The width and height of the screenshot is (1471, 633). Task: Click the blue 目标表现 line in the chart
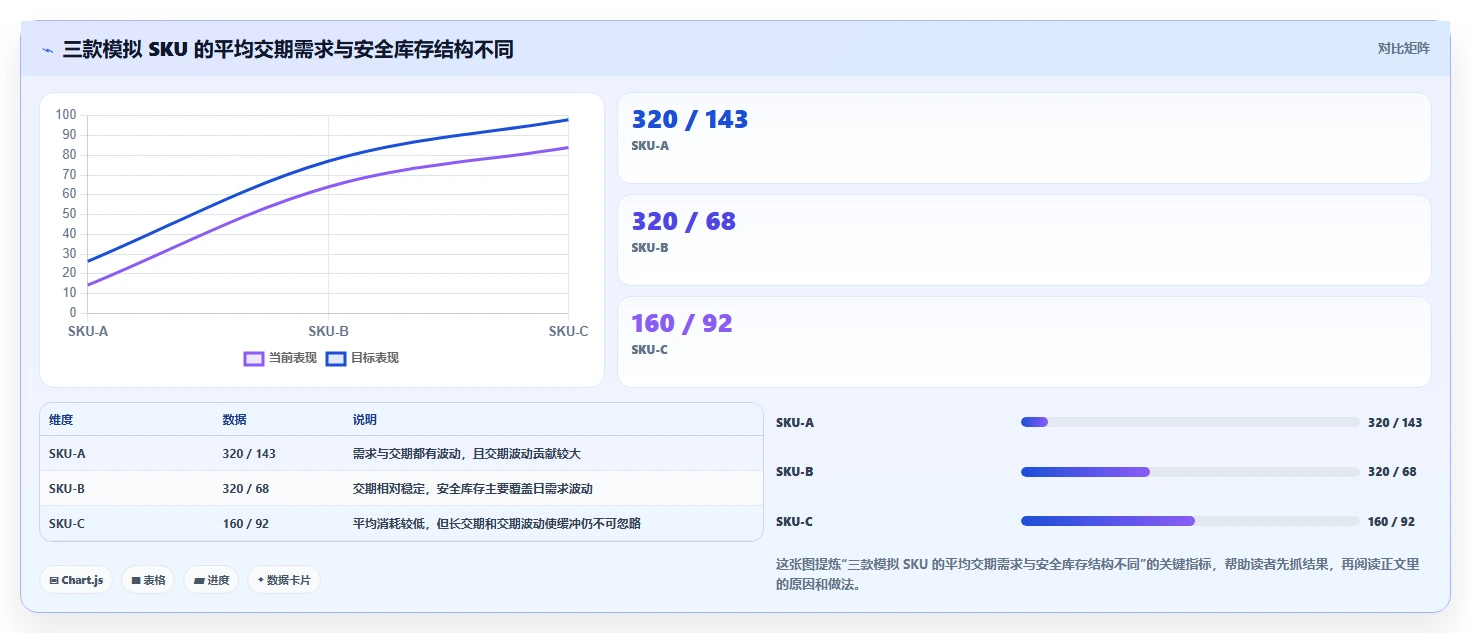click(328, 161)
